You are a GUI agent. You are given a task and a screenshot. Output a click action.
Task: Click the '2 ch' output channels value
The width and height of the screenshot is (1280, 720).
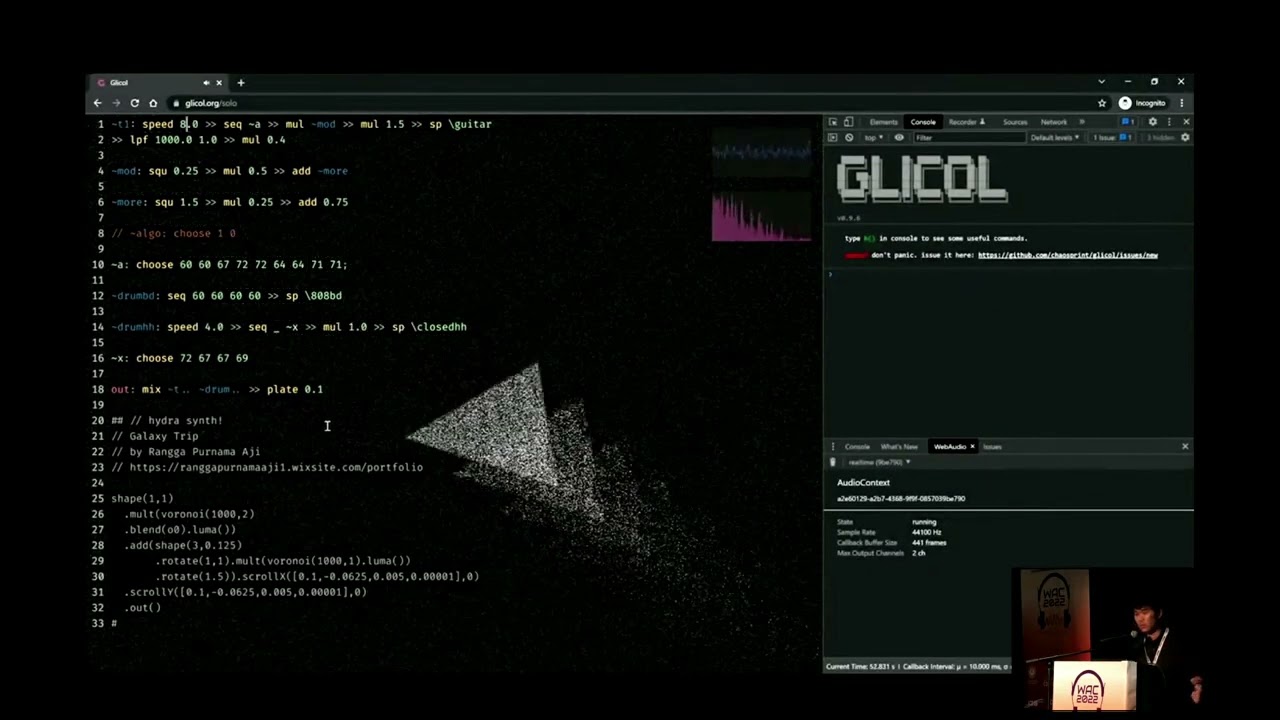pyautogui.click(x=918, y=553)
